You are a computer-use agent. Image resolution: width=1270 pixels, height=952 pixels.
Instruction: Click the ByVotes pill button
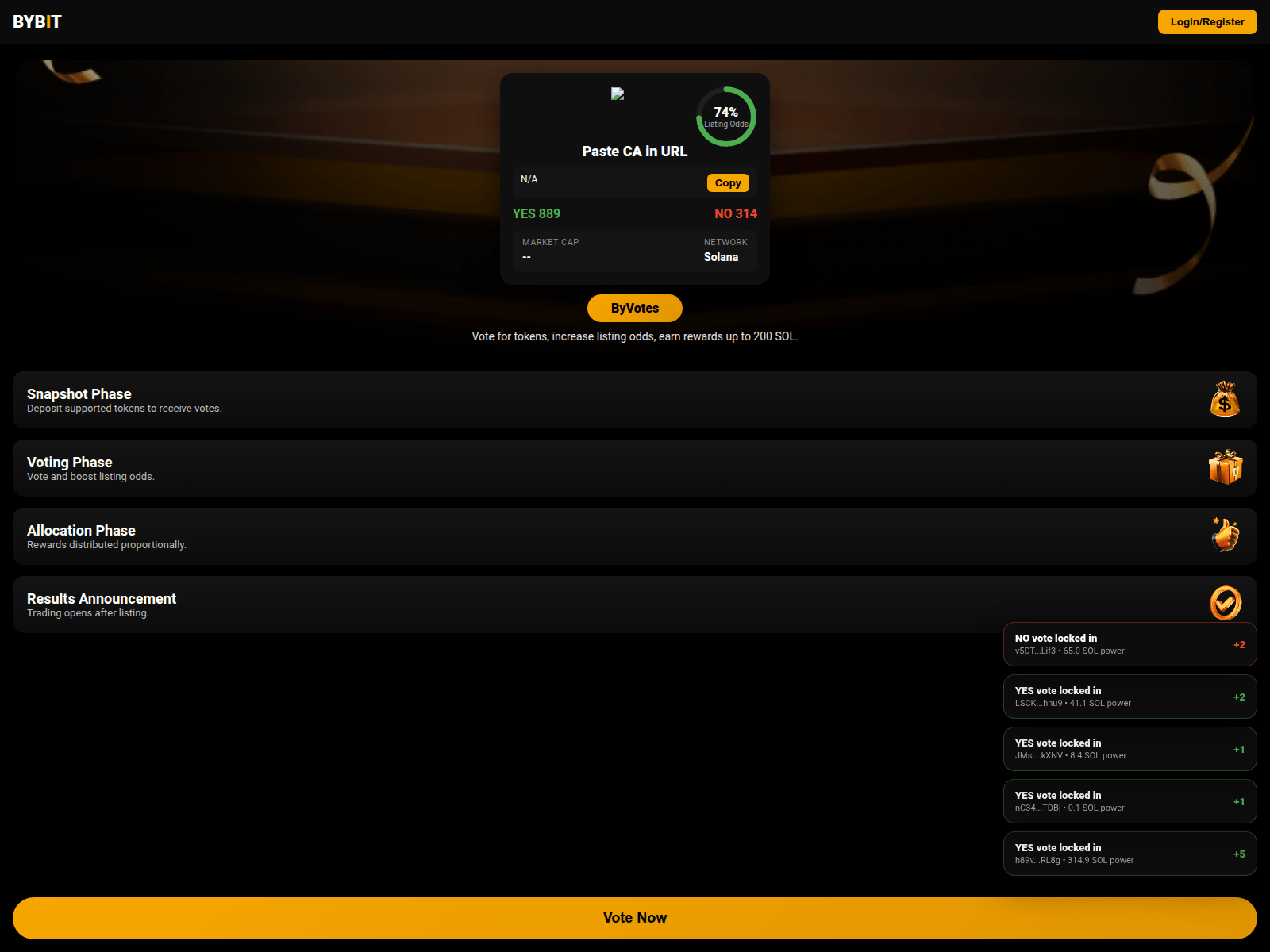tap(635, 308)
